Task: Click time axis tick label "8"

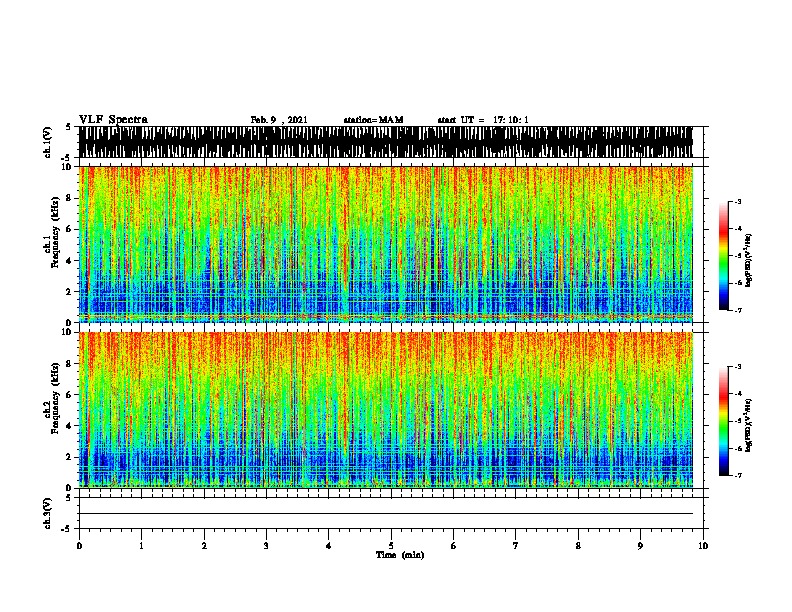Action: [x=578, y=546]
